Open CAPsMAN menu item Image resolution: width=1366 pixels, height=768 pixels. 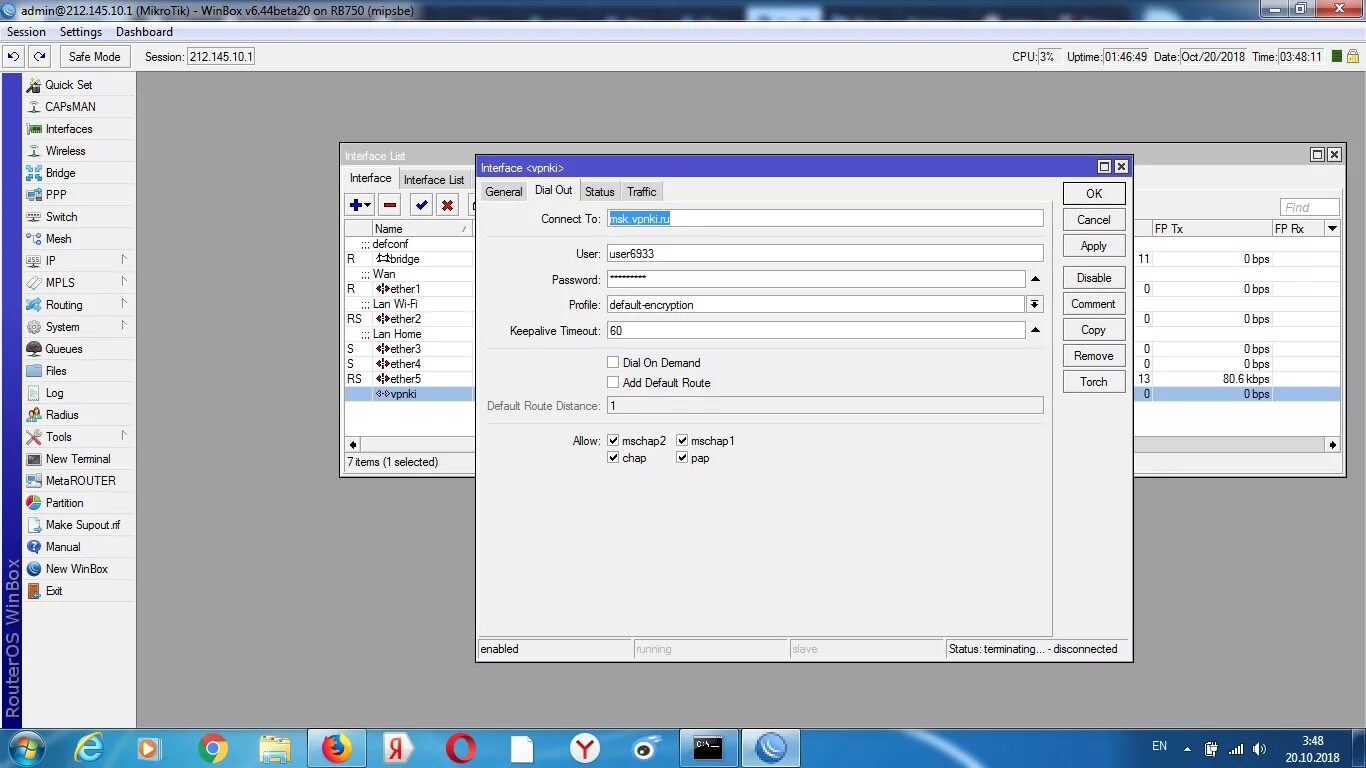pyautogui.click(x=70, y=107)
